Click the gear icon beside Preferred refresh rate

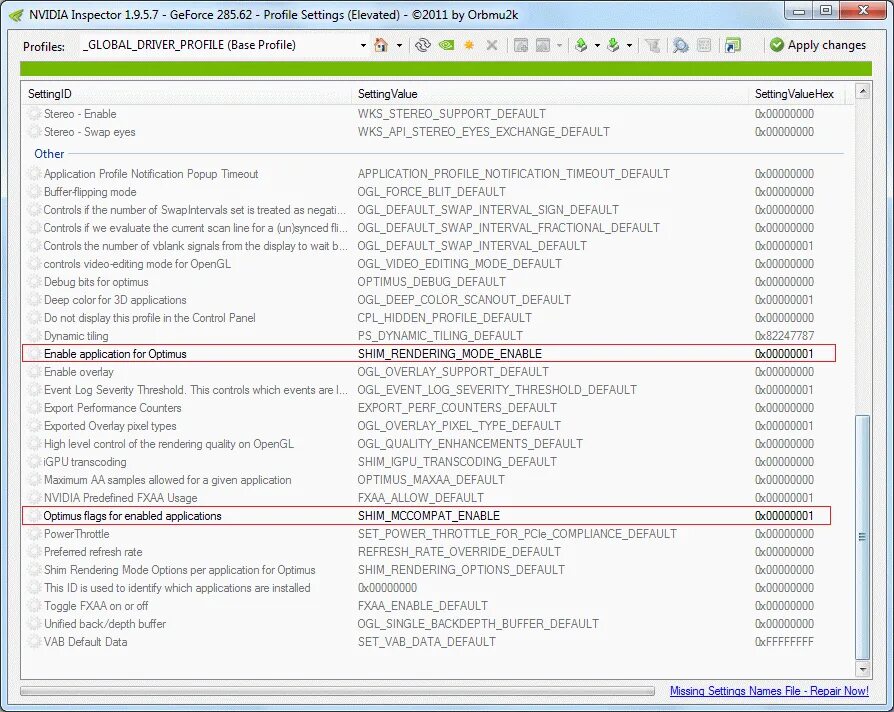[x=34, y=552]
